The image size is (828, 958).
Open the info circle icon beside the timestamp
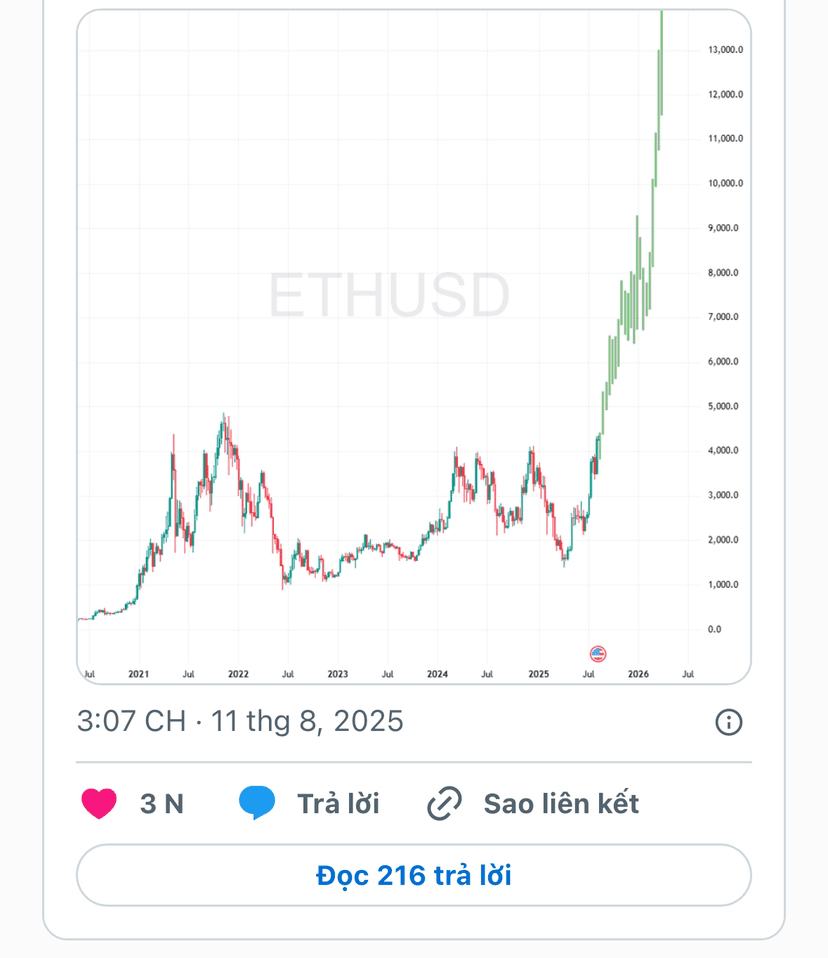click(728, 722)
